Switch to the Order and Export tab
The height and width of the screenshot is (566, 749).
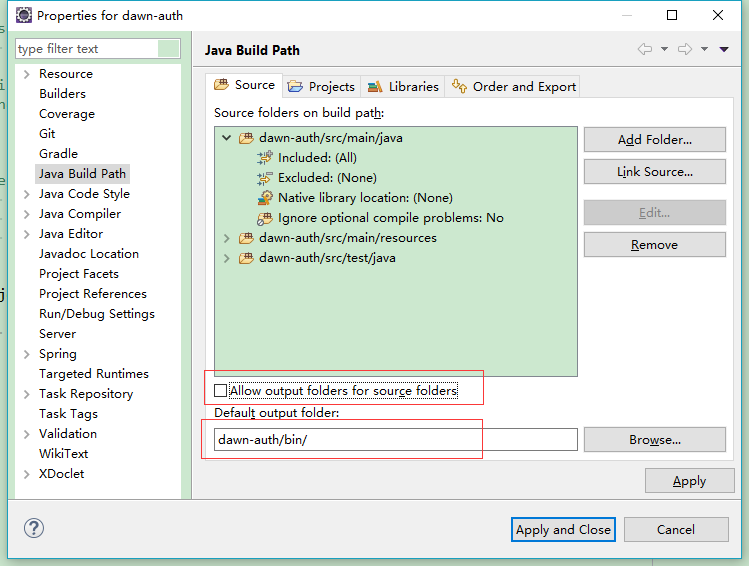point(513,86)
